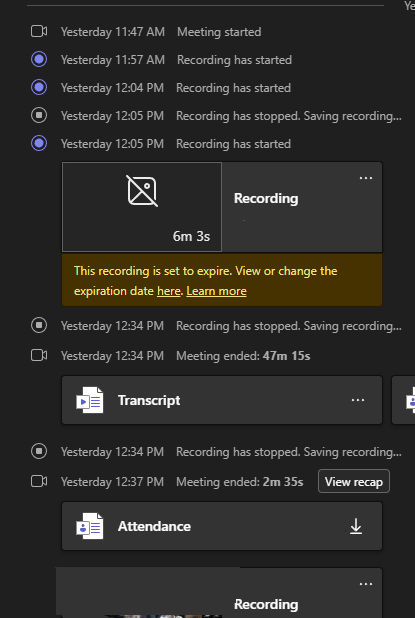Screen dimensions: 415x618
Task: Open the 'here' expiration date link
Action: coord(169,291)
